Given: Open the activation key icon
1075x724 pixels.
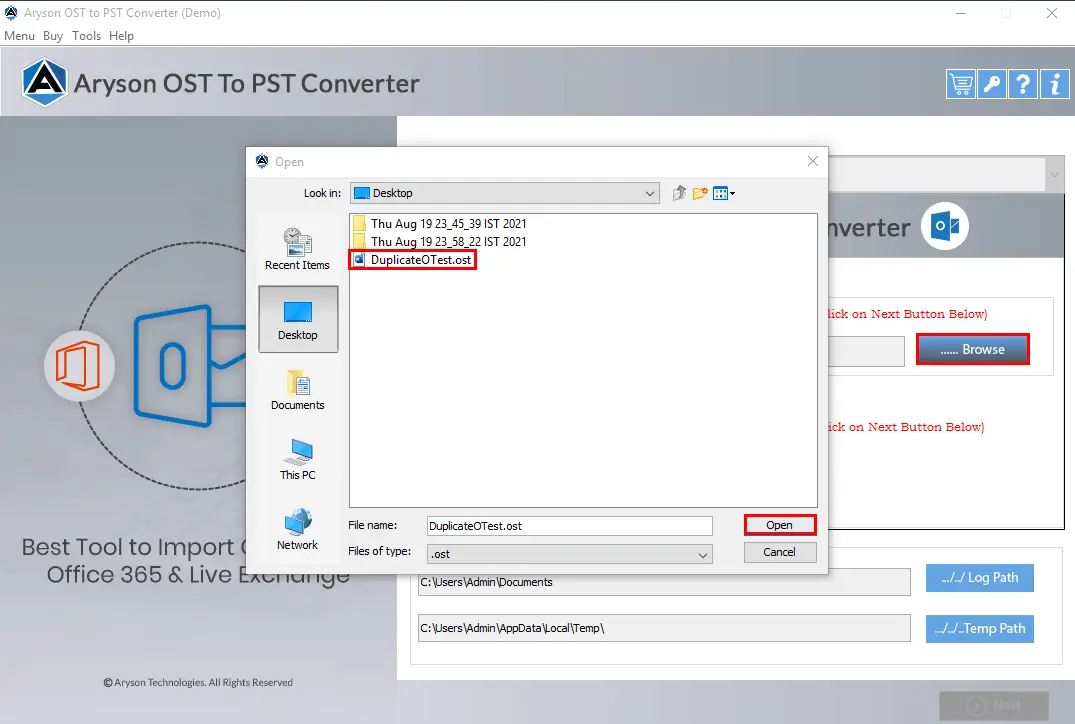Looking at the screenshot, I should coord(991,84).
